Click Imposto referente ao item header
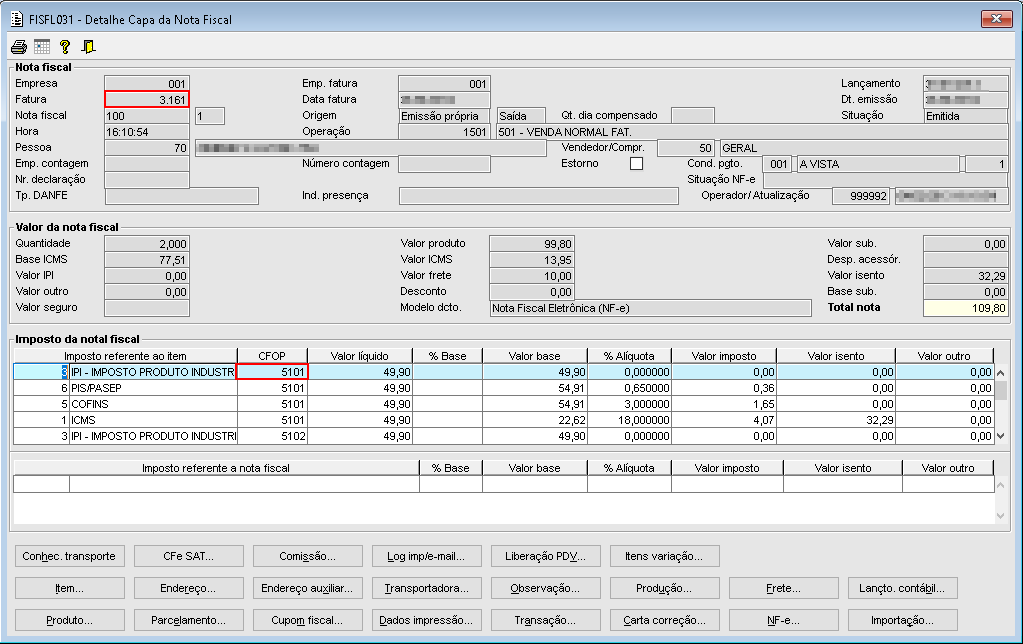 125,356
